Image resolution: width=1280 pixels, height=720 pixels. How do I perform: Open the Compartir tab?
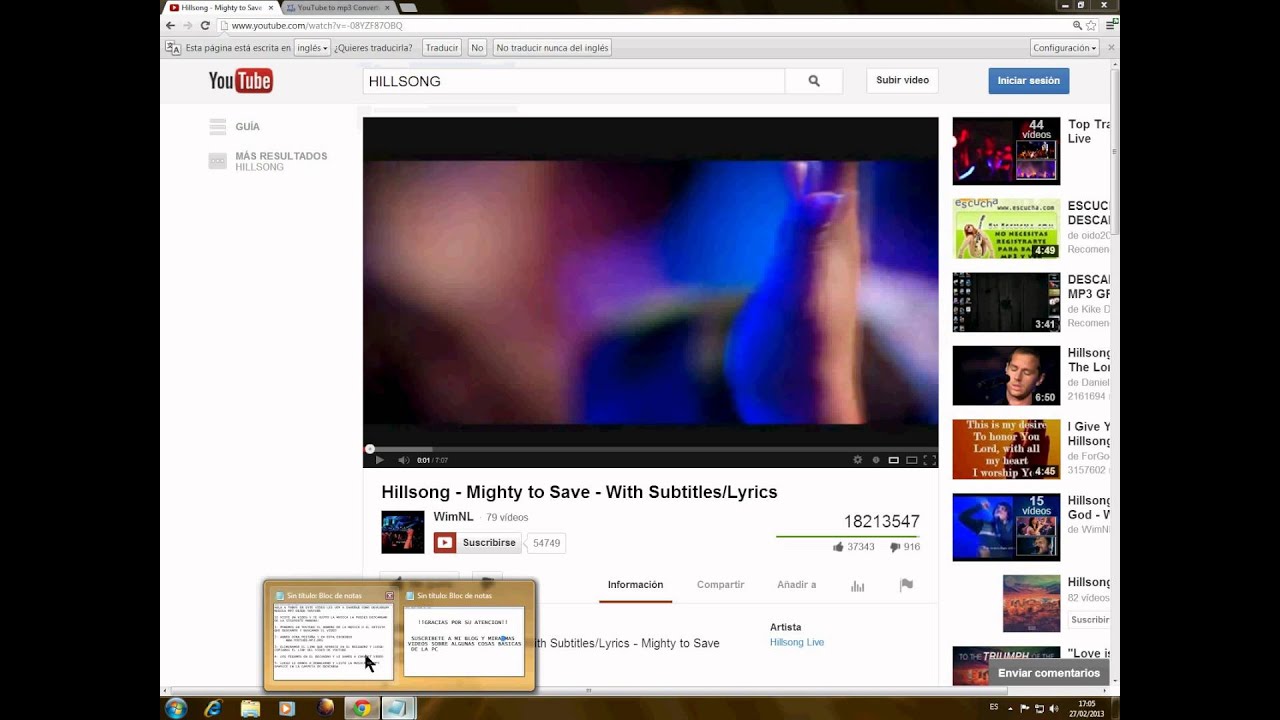[x=720, y=585]
